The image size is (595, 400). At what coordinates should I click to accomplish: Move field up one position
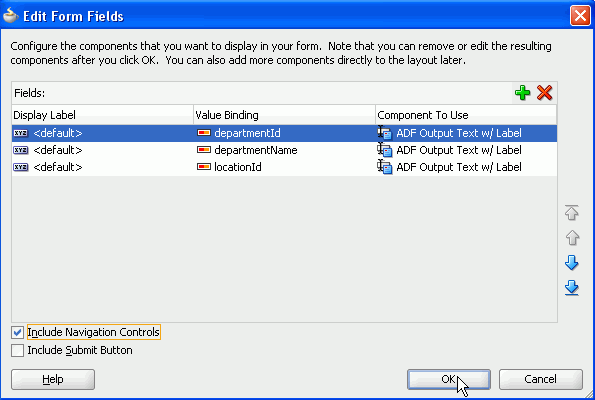coord(571,238)
